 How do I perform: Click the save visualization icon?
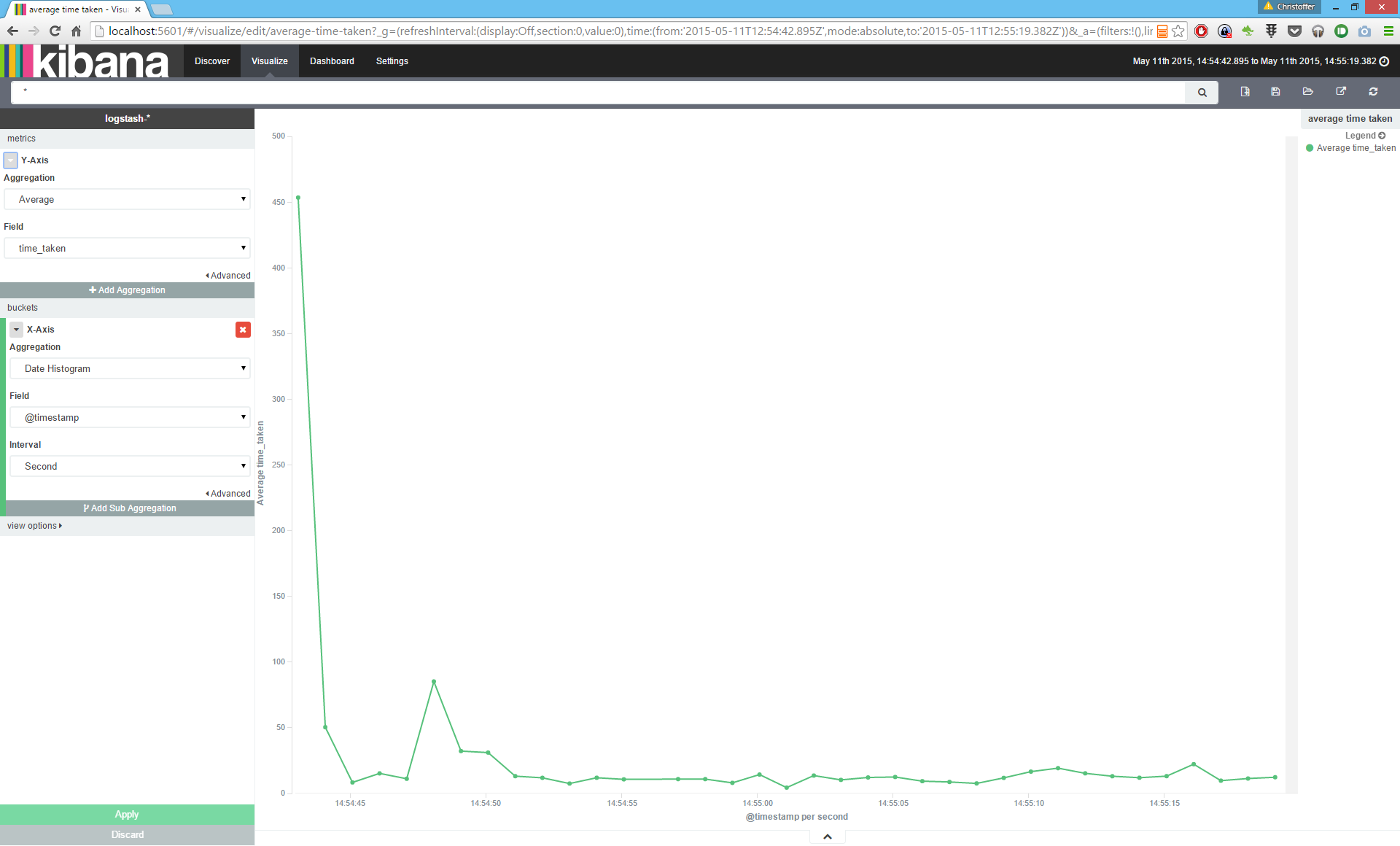[x=1275, y=92]
